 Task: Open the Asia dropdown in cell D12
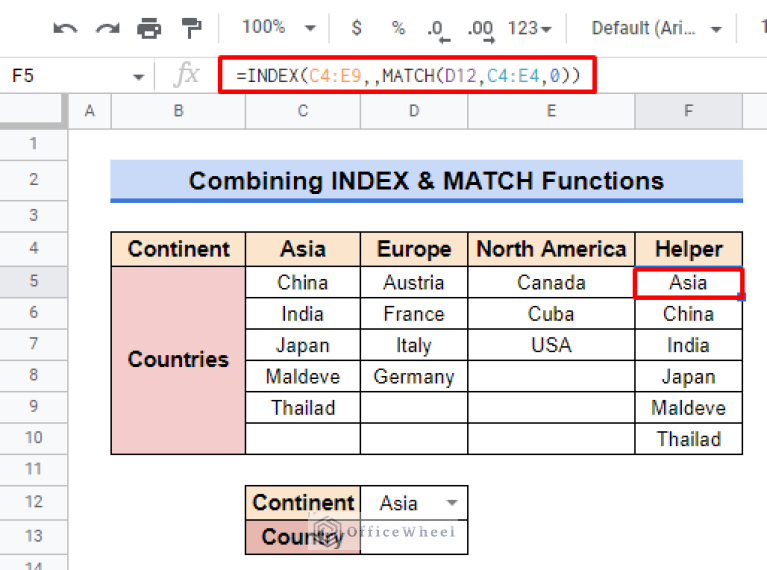pyautogui.click(x=452, y=502)
